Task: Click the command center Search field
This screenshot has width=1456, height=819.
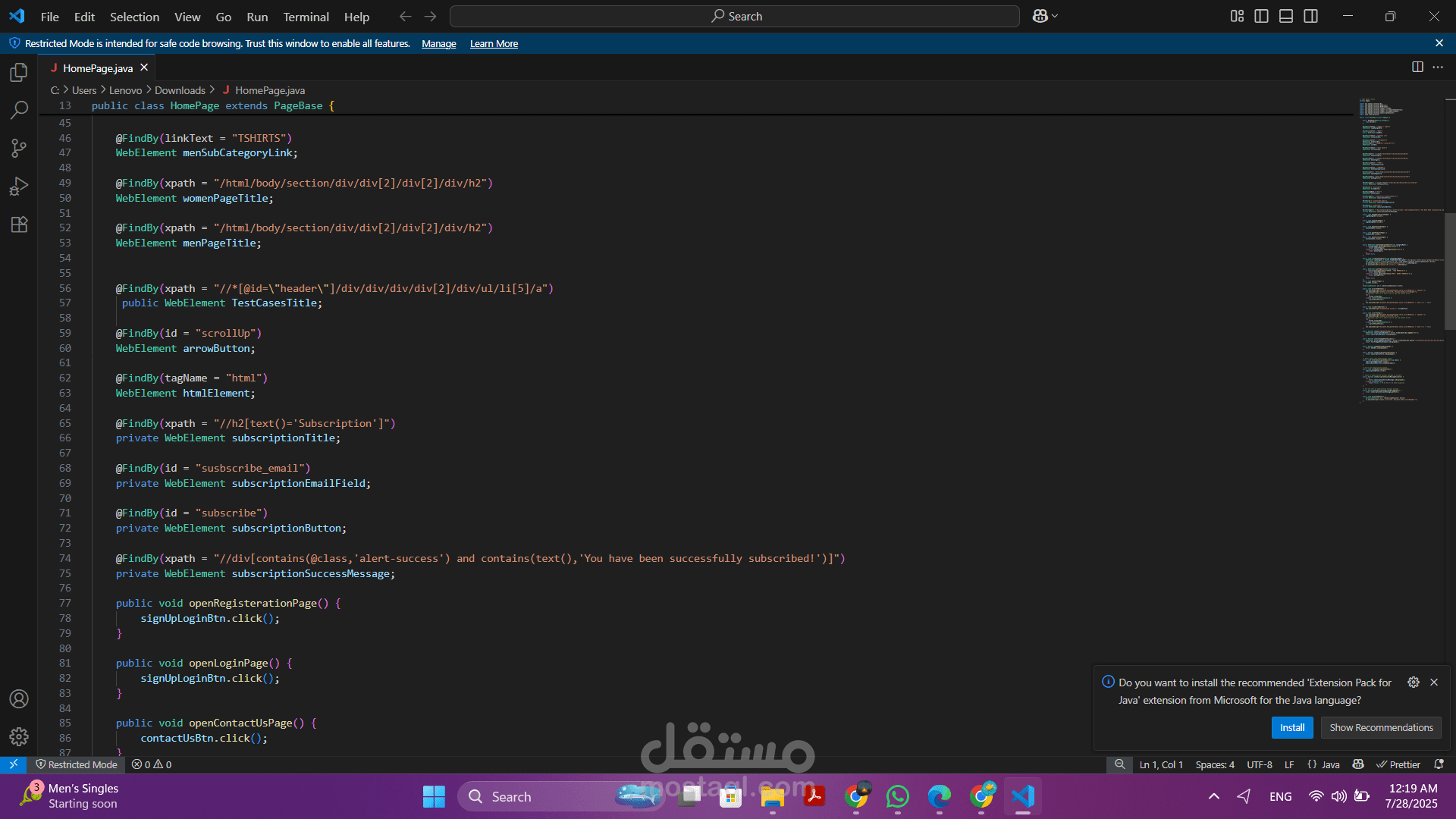Action: [x=734, y=16]
